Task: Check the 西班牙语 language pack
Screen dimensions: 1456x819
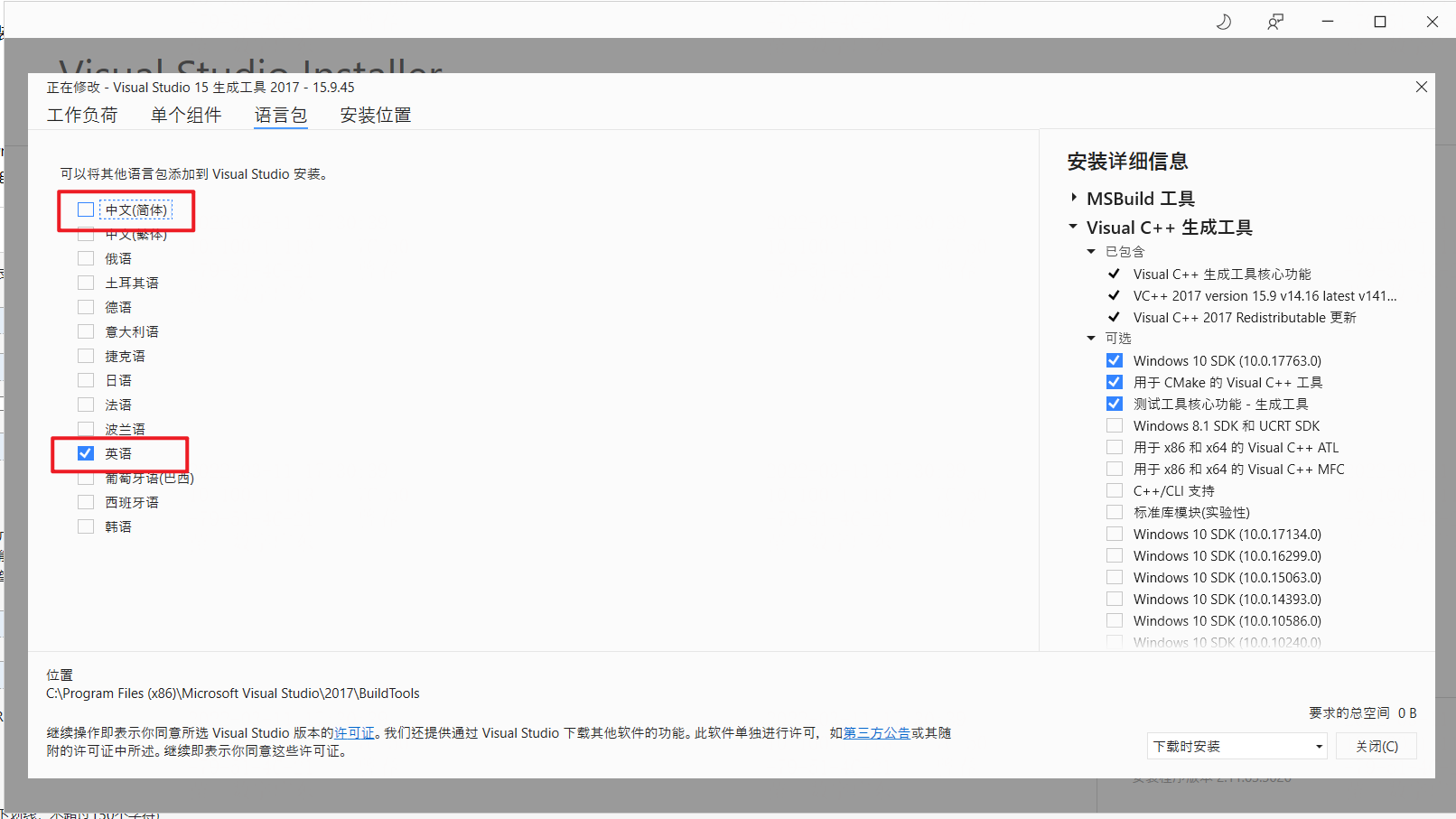Action: point(86,502)
